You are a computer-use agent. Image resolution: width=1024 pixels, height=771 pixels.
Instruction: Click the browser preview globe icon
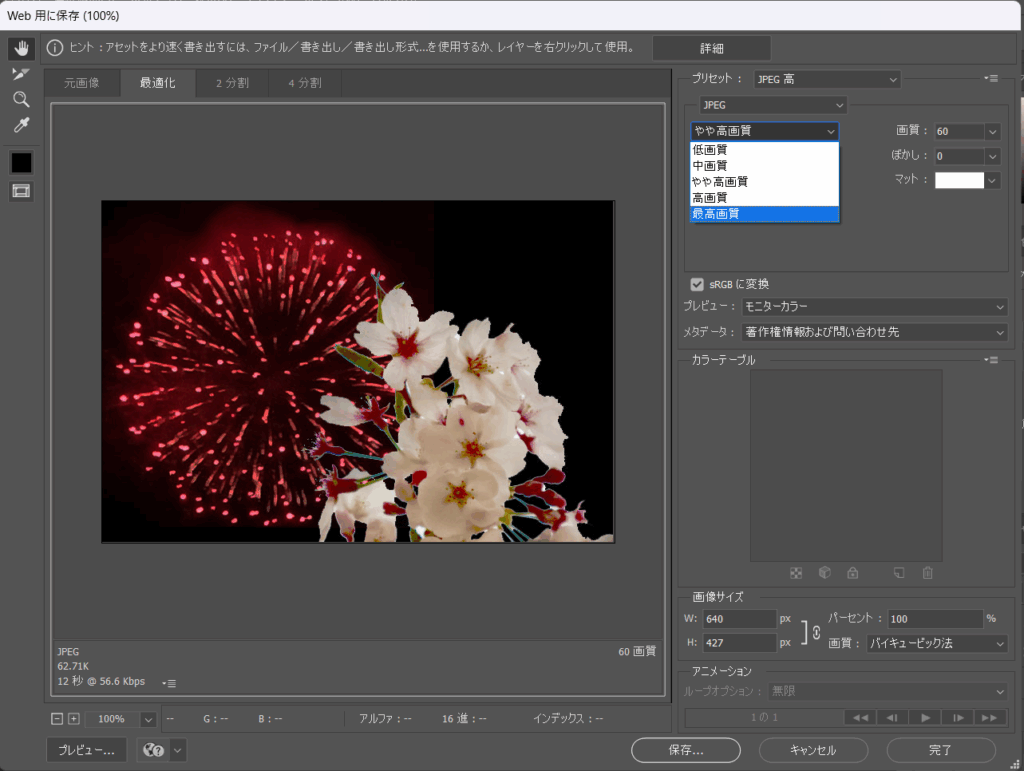[x=153, y=750]
